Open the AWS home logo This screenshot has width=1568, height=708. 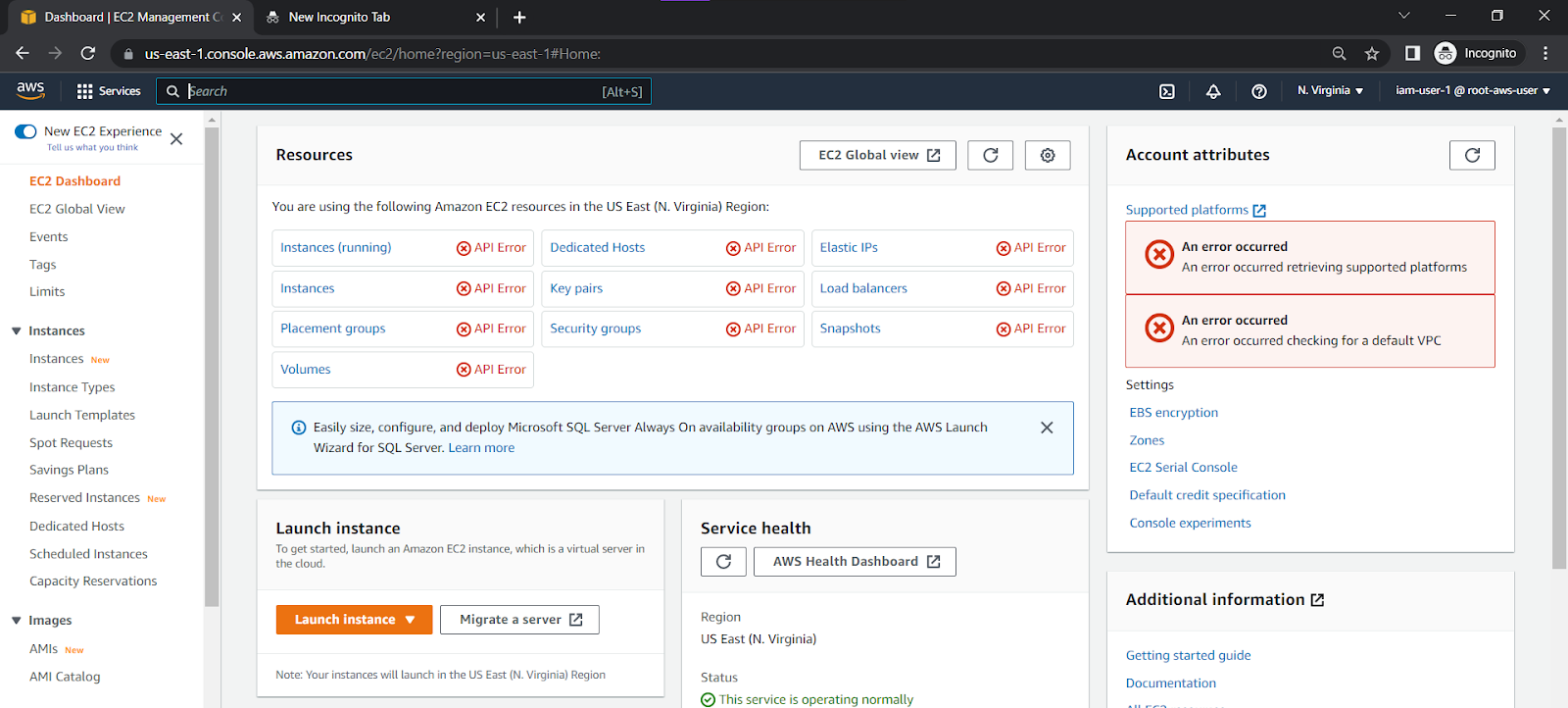pos(30,90)
